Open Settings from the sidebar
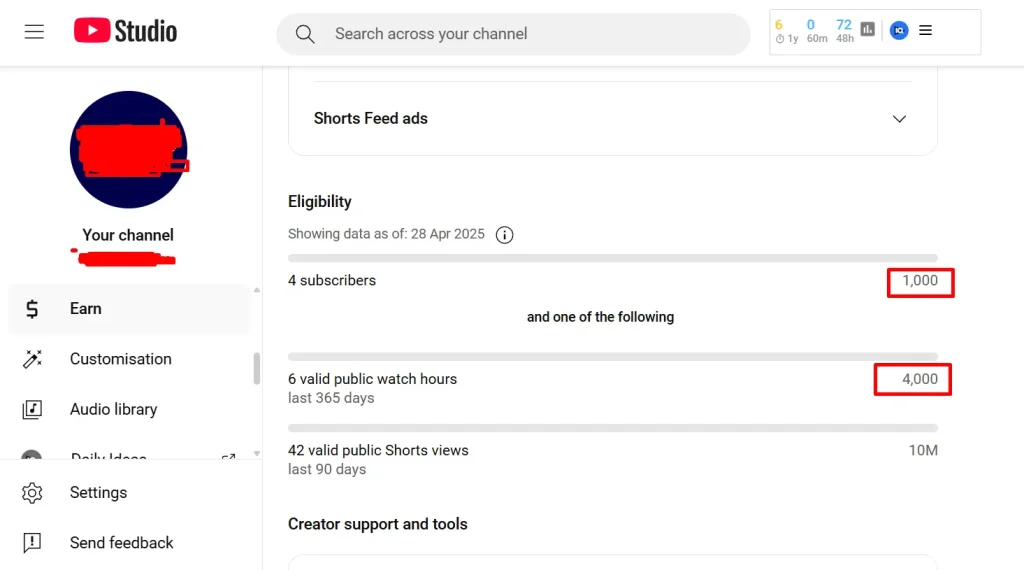 [129, 493]
